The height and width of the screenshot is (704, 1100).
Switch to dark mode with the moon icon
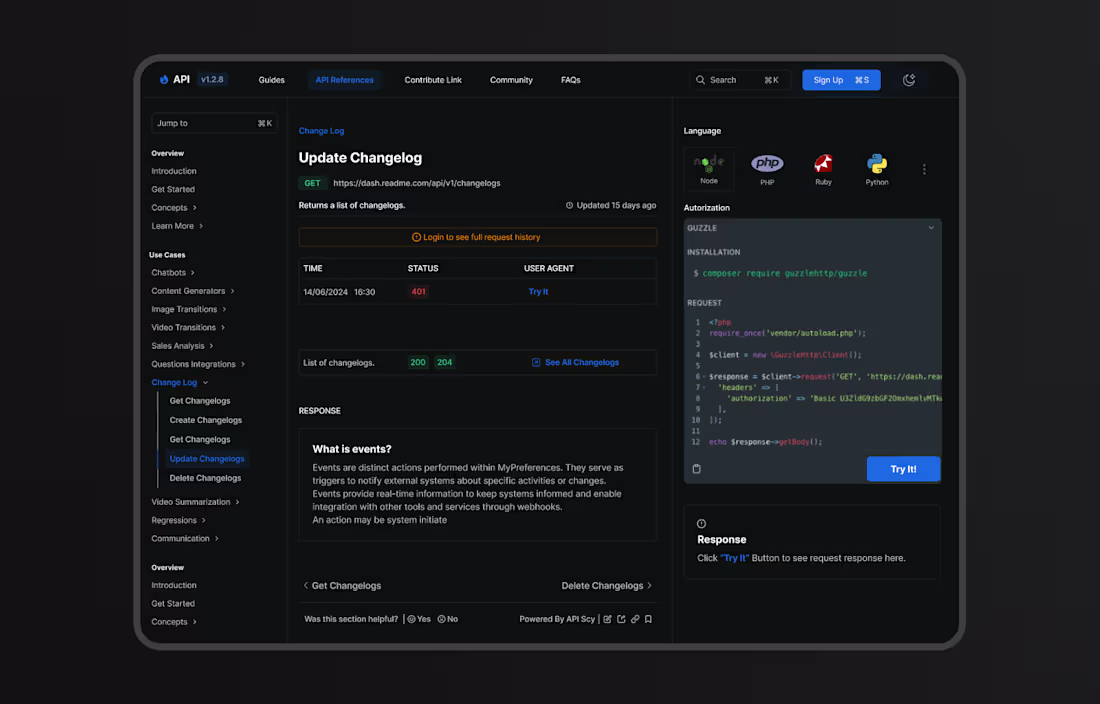909,79
